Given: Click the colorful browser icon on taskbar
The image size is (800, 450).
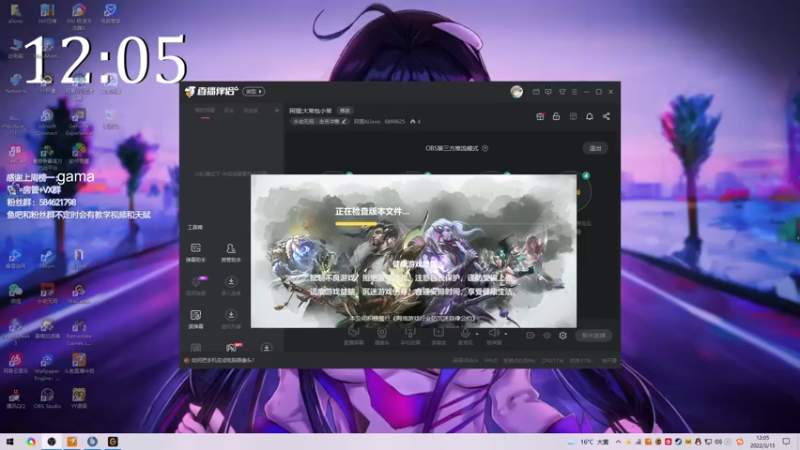Looking at the screenshot, I should coord(31,441).
